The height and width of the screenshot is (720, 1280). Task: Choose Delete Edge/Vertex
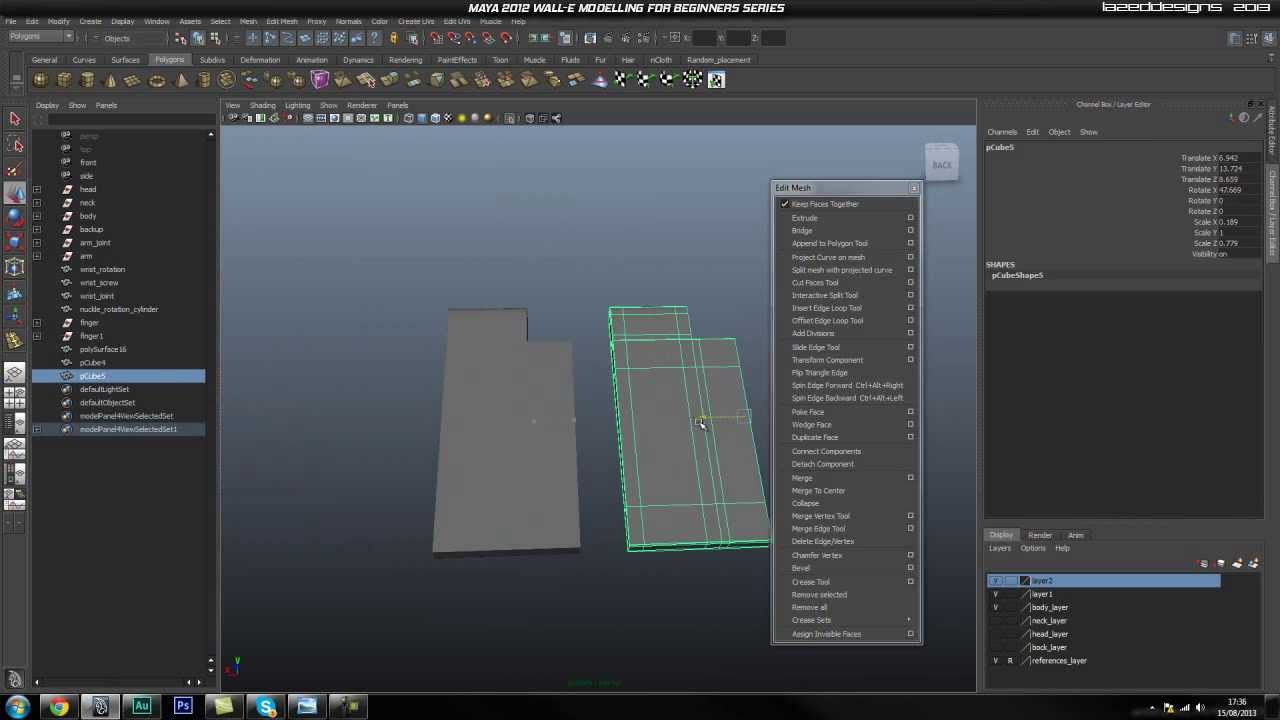pyautogui.click(x=823, y=541)
